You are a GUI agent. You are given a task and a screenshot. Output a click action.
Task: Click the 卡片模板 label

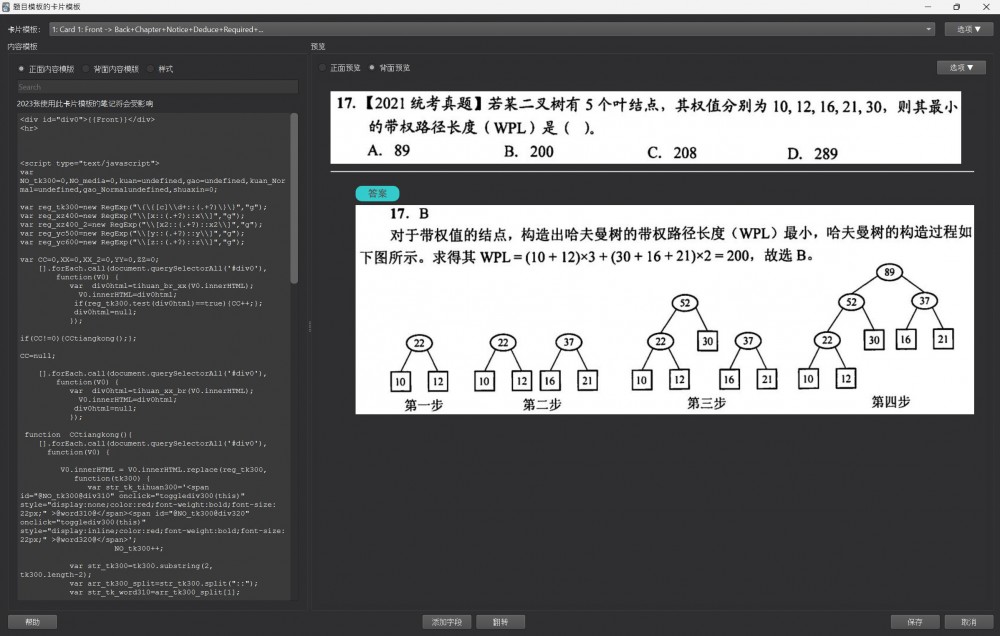point(24,29)
